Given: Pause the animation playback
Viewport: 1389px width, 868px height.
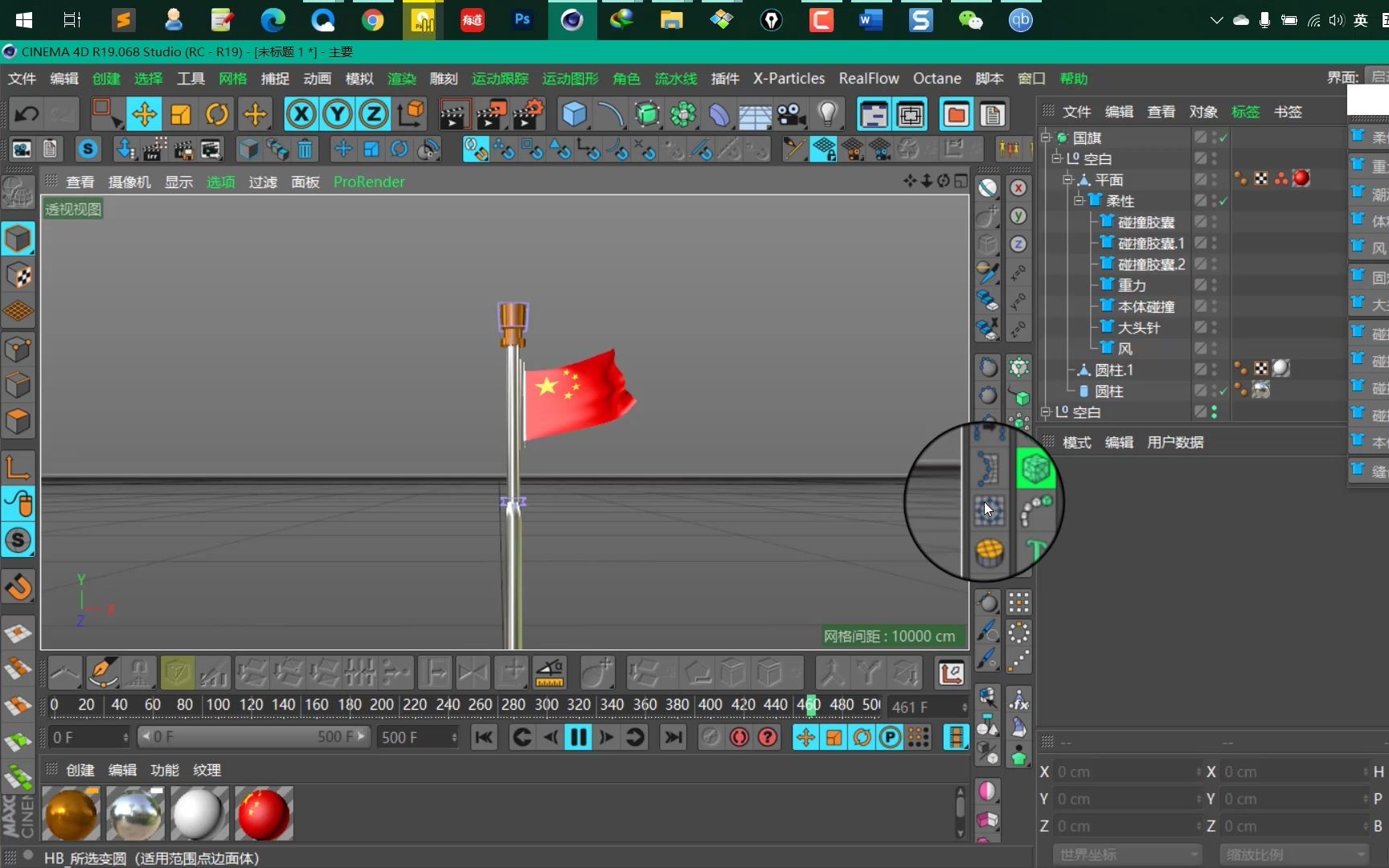Looking at the screenshot, I should (x=578, y=737).
